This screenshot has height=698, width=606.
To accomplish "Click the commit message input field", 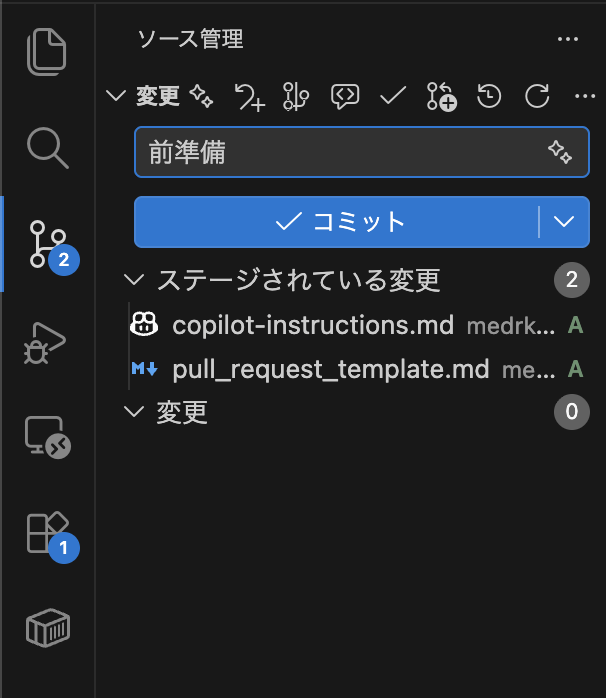I will point(362,152).
